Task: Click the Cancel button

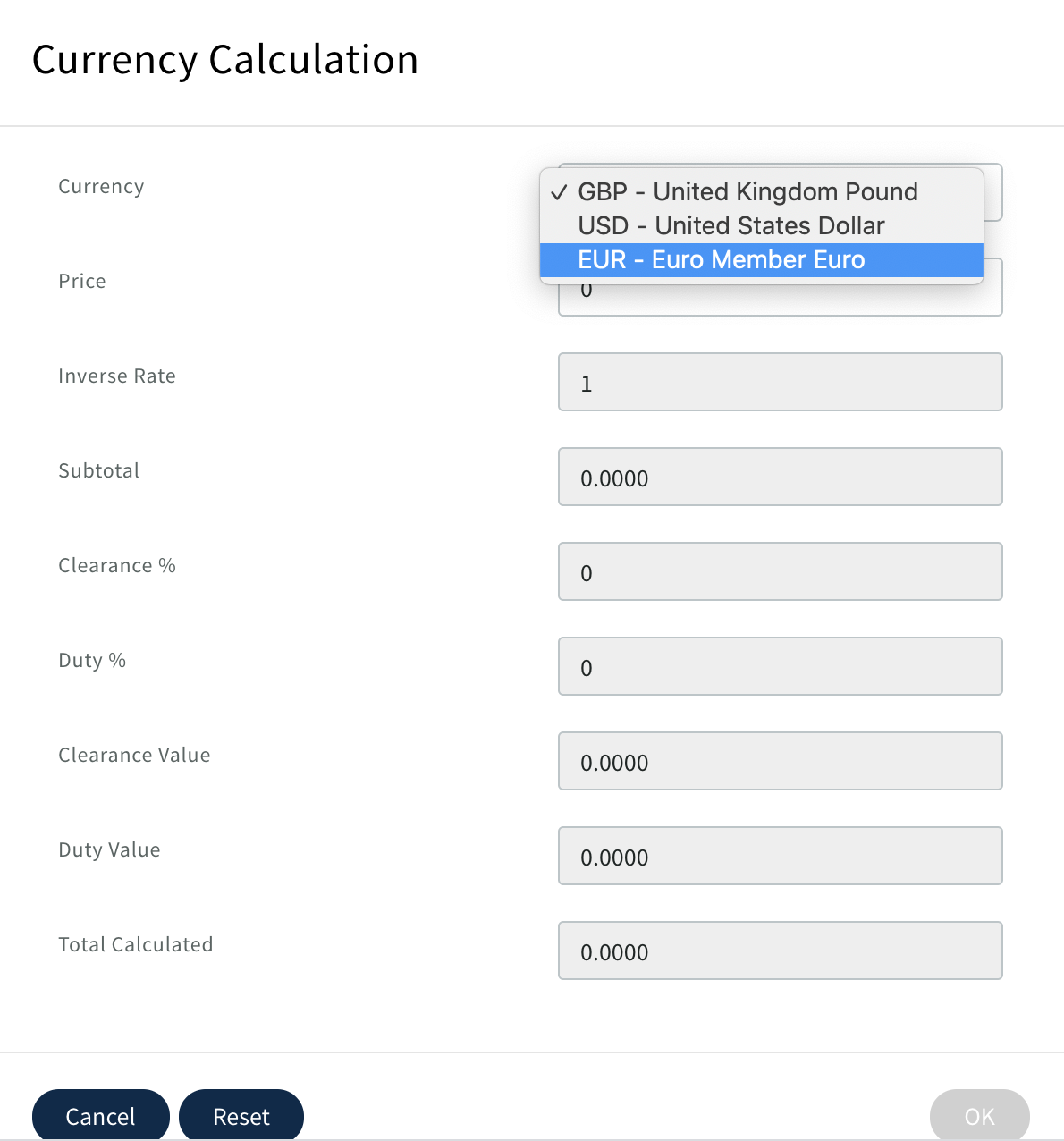Action: click(100, 1115)
